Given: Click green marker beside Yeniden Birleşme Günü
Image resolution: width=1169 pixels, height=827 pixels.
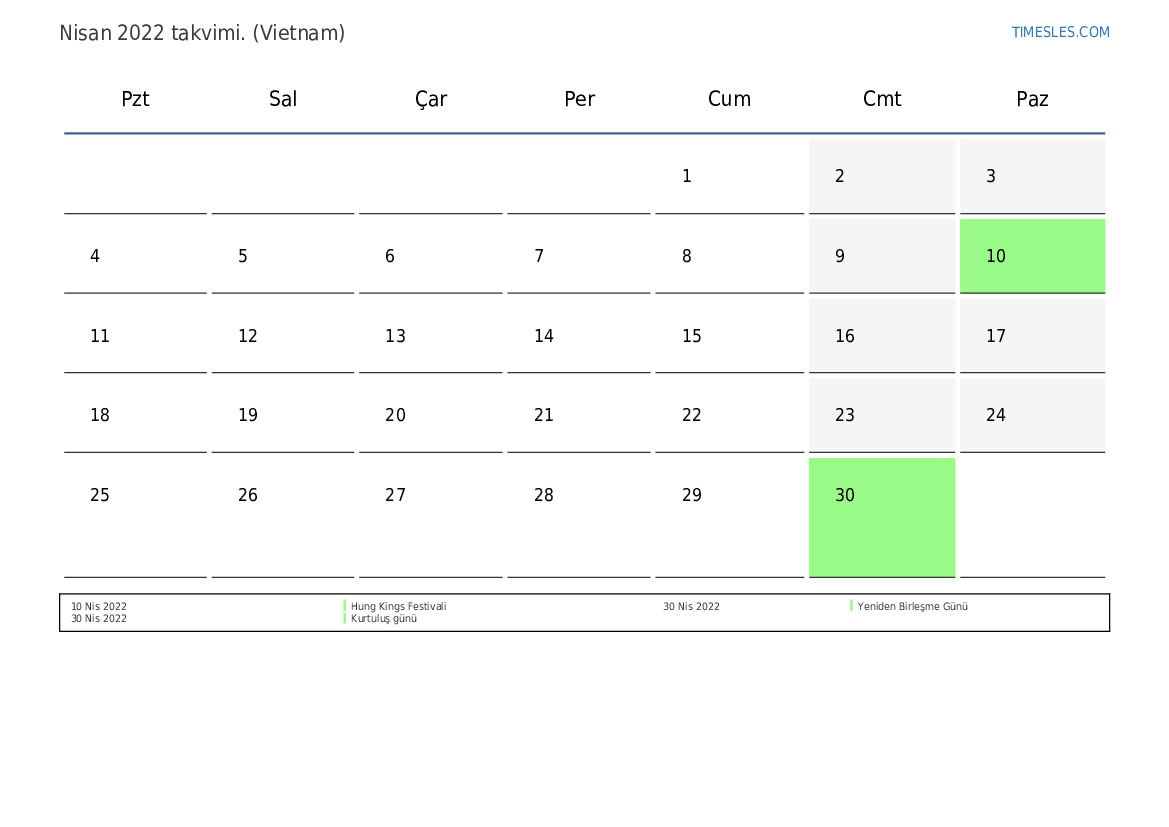Looking at the screenshot, I should (x=851, y=606).
